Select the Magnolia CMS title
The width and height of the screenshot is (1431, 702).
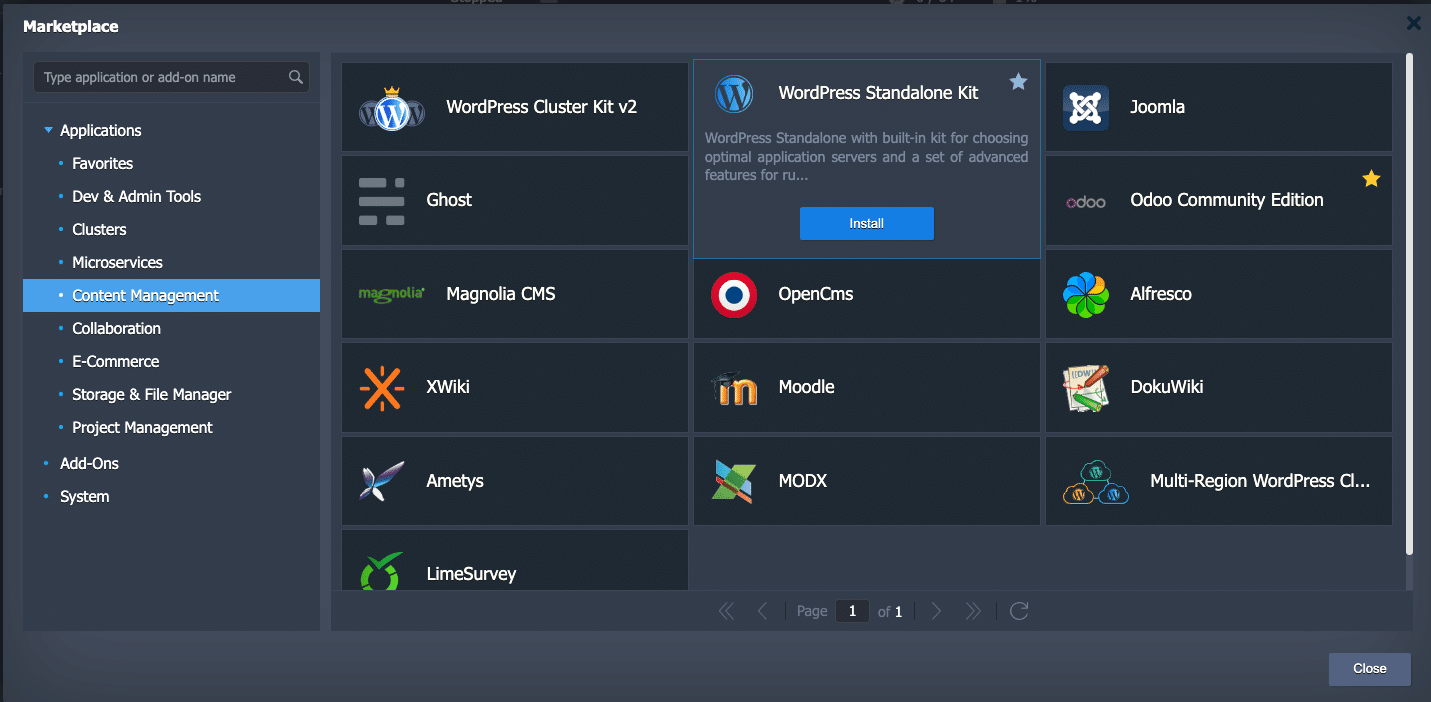coord(500,294)
